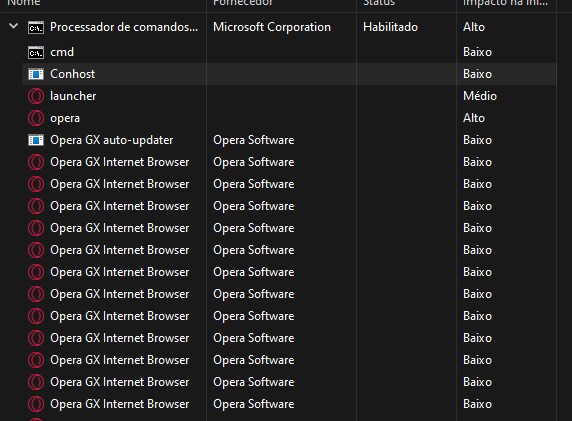Viewport: 572px width, 421px height.
Task: Select the Opera GX auto-updater entry
Action: (x=112, y=140)
